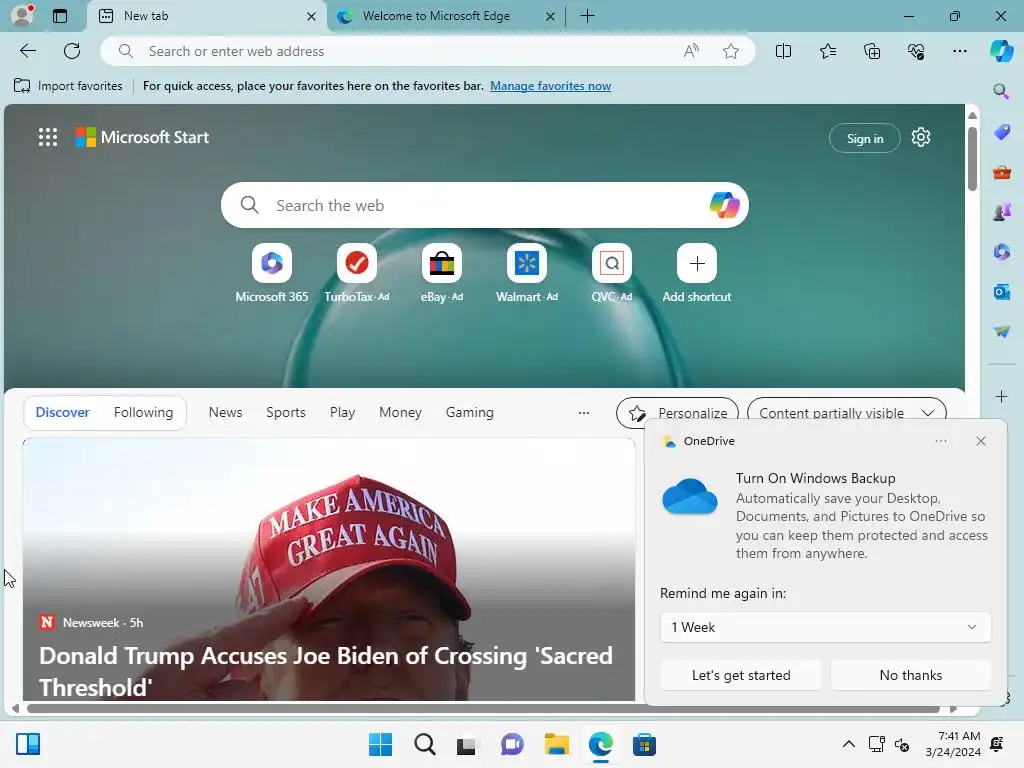Close the OneDrive notification

(x=980, y=441)
